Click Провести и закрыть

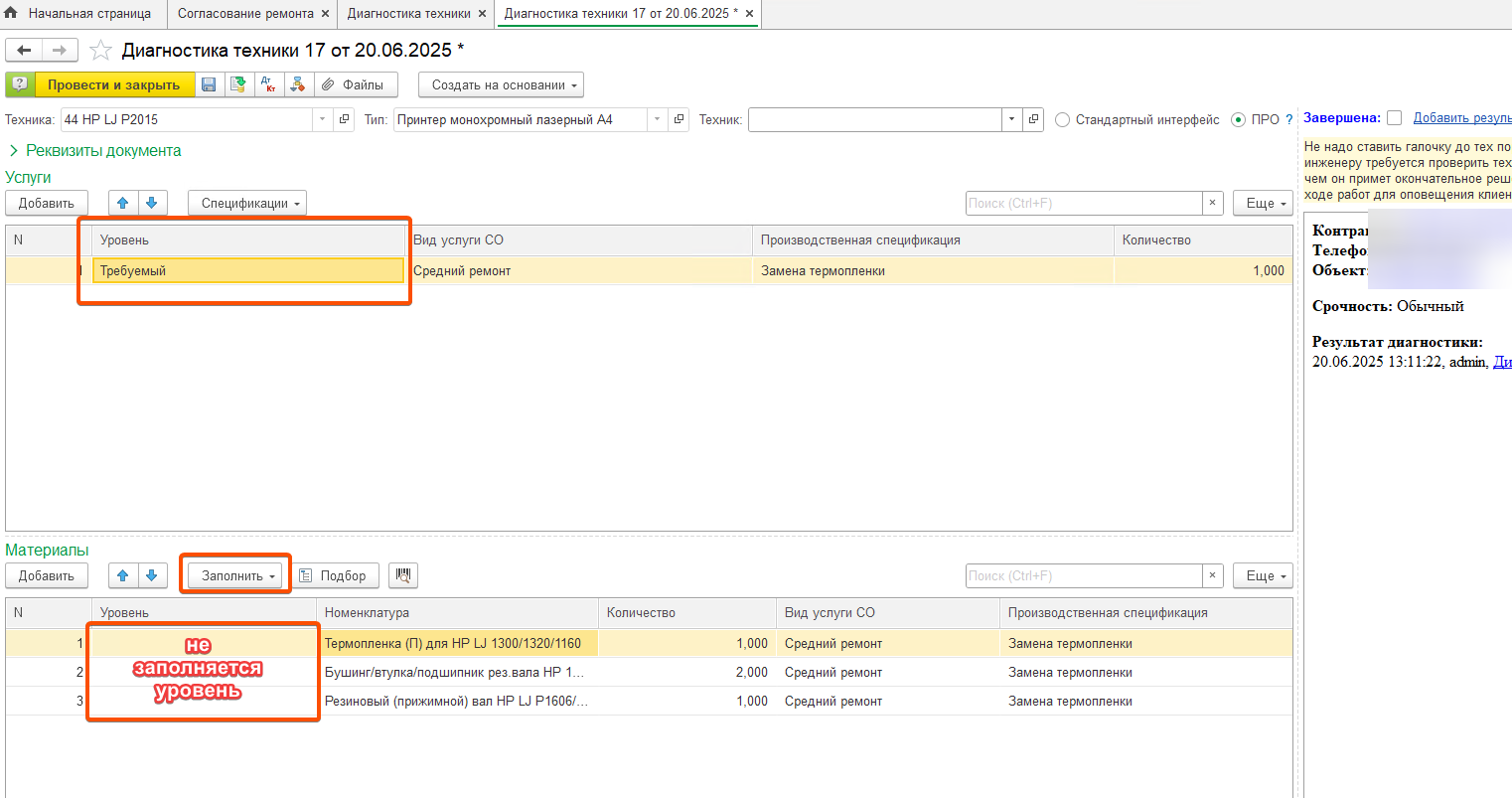[x=114, y=85]
